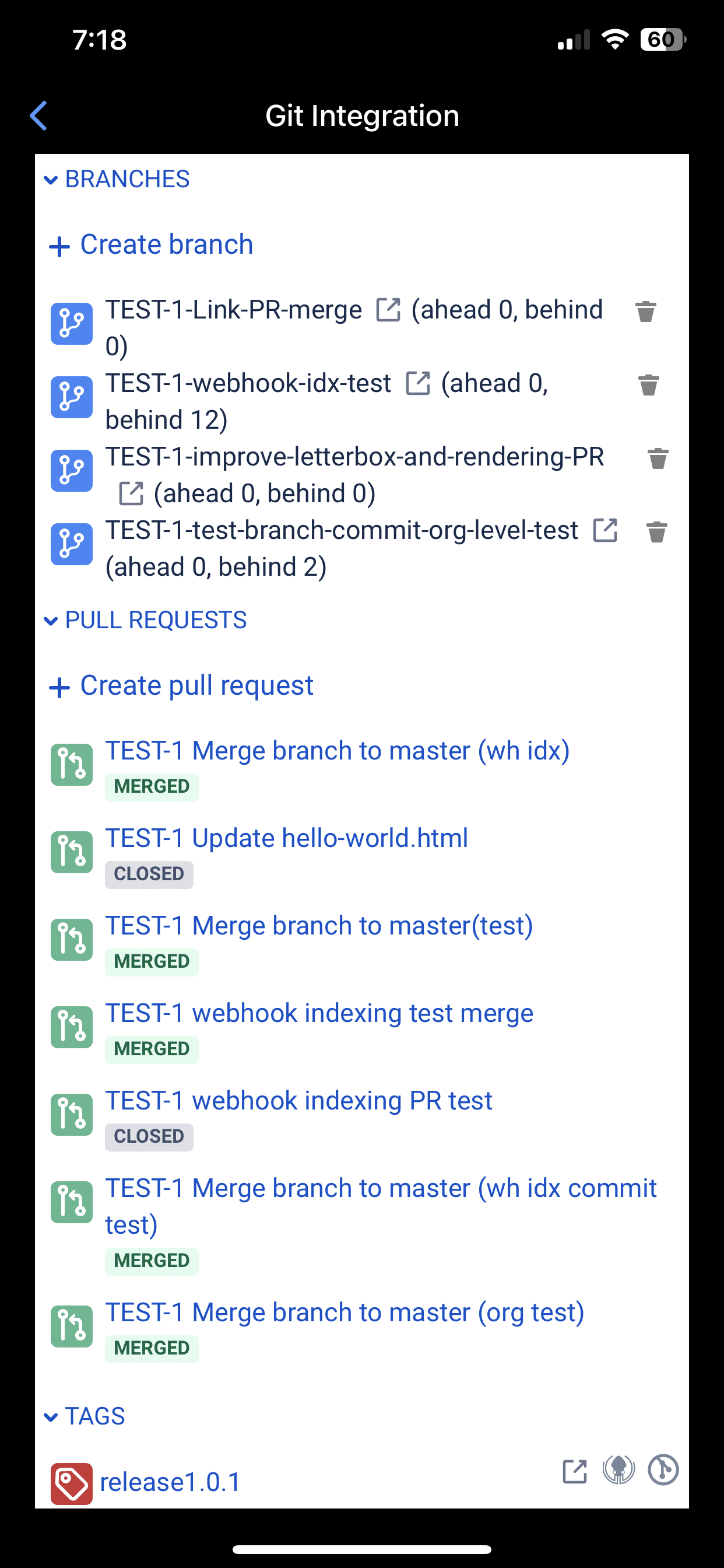Tap trash icon for improve-letterbox-and-rendering-PR branch
This screenshot has height=1568, width=724.
tap(658, 459)
